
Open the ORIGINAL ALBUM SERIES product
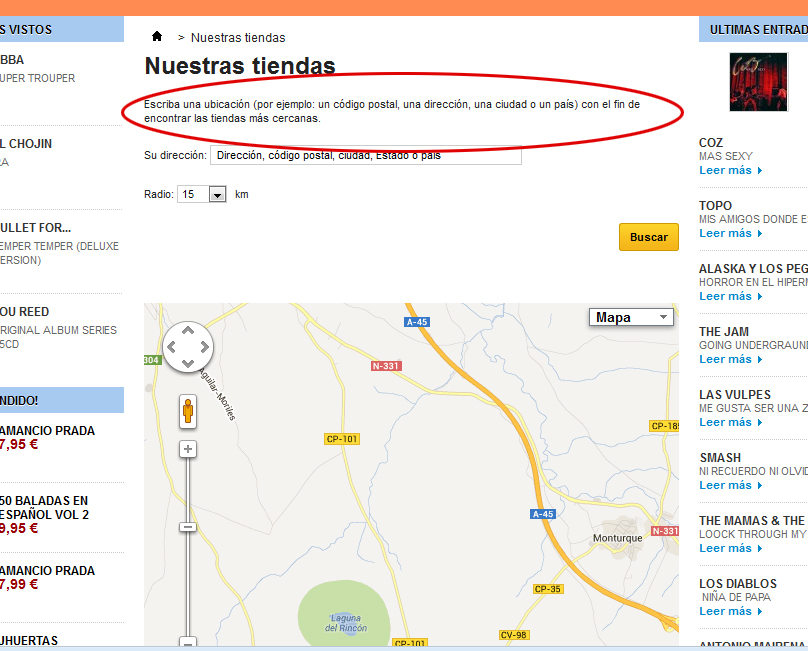click(58, 337)
